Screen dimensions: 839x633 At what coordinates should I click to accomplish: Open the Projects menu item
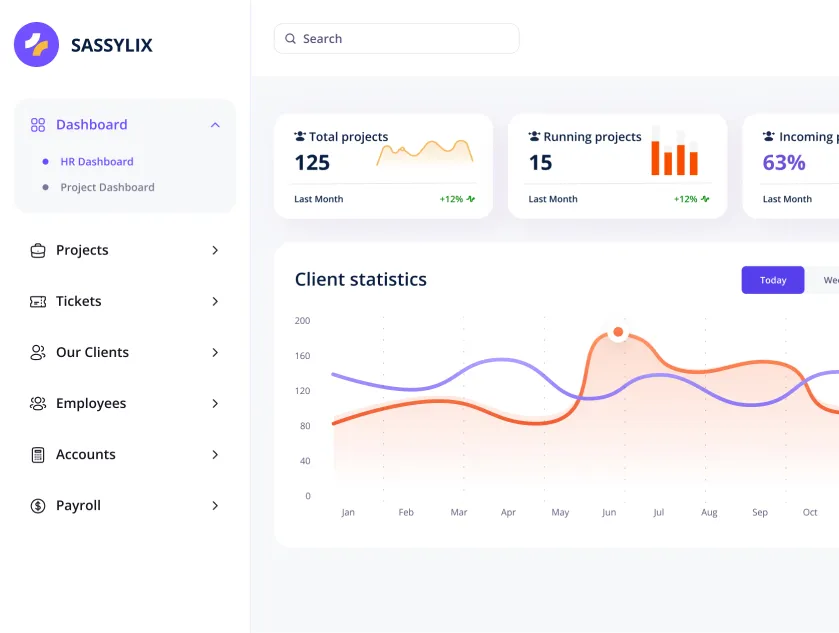click(125, 250)
